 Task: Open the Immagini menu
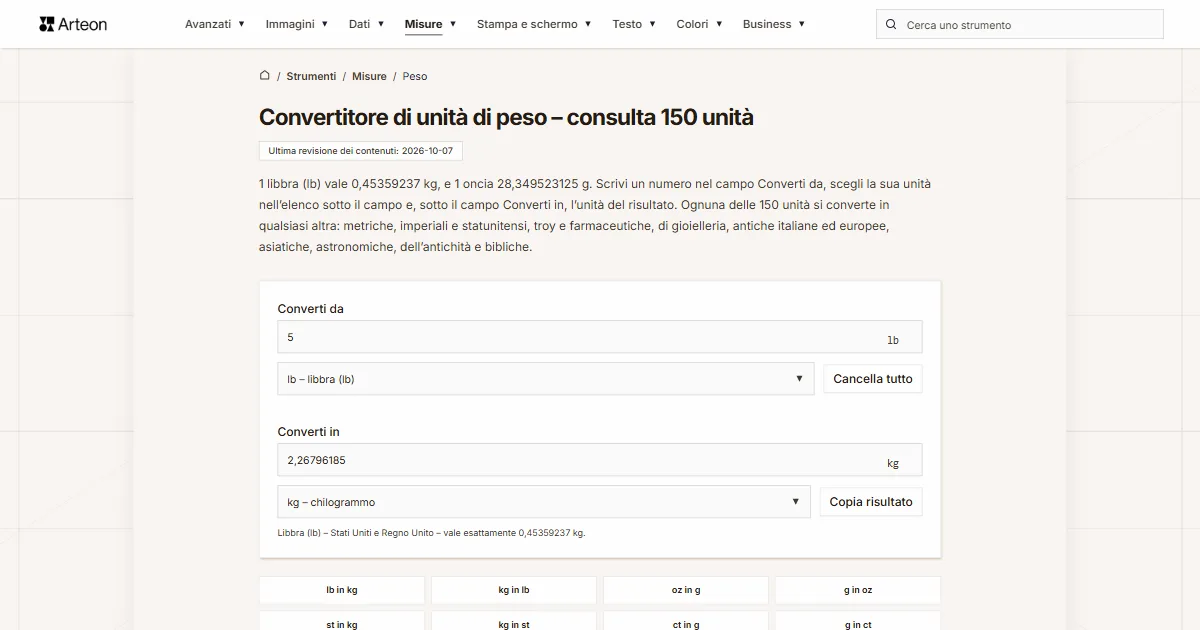(x=297, y=24)
